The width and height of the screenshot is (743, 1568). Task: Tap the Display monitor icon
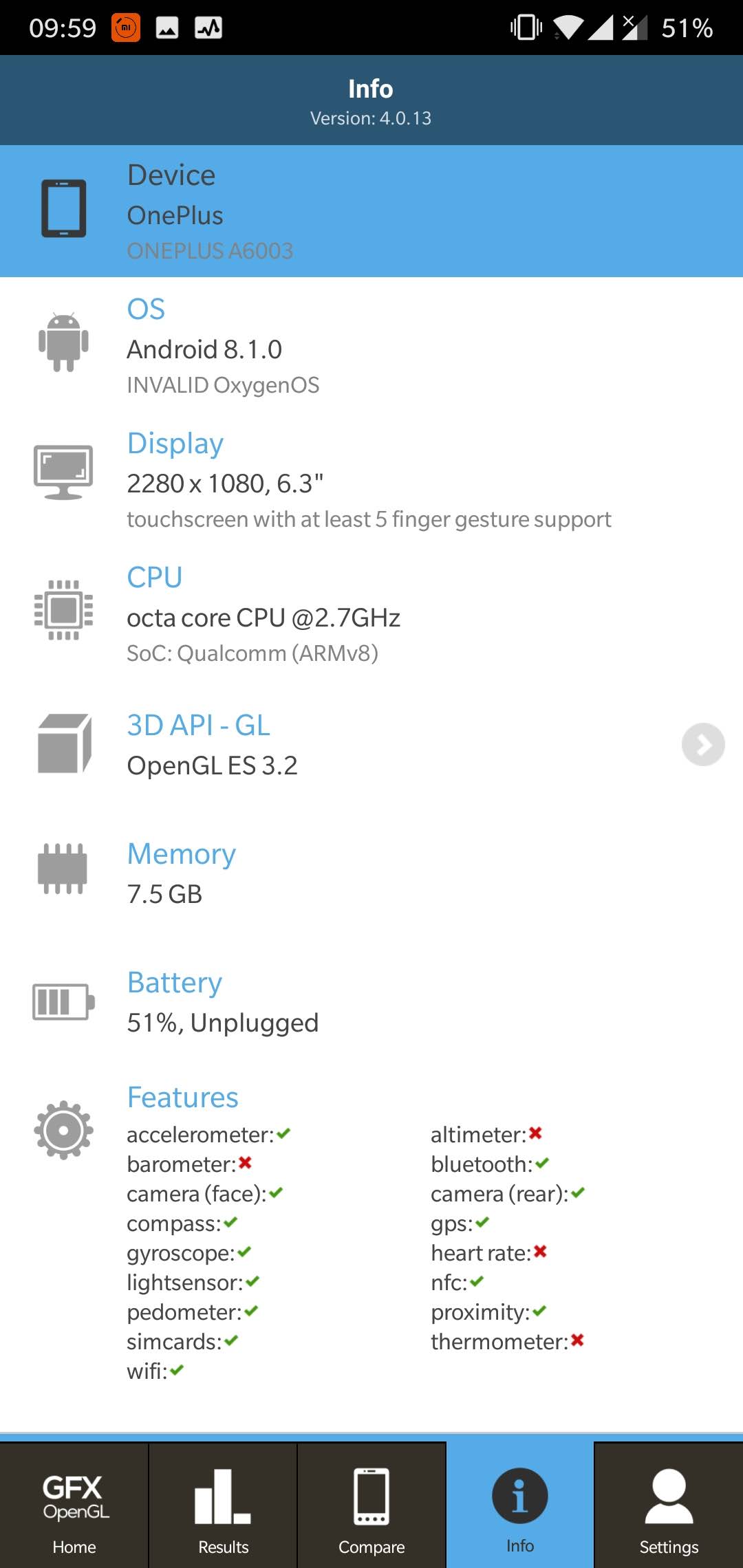pos(63,472)
